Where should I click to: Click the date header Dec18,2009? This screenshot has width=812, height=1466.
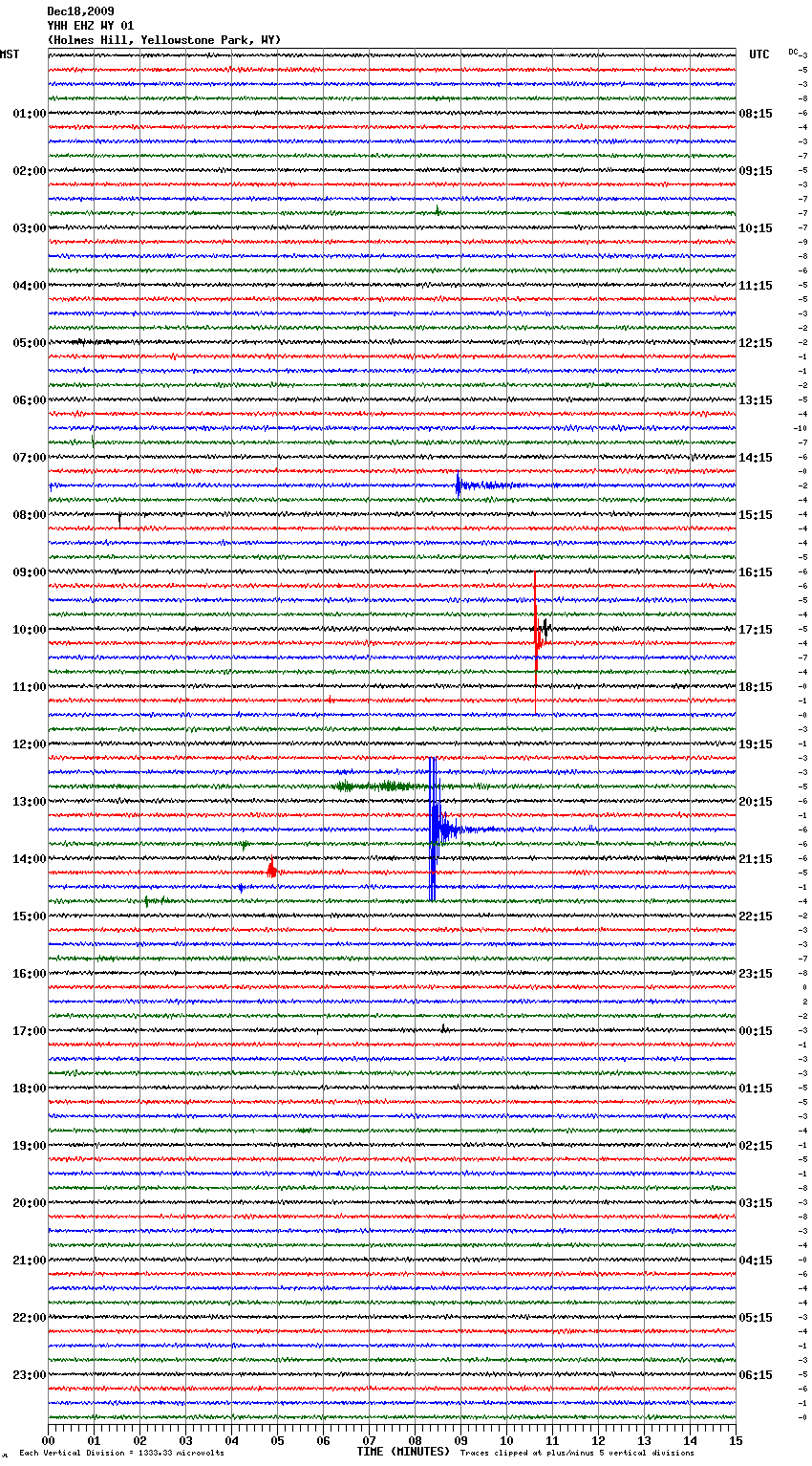pos(80,11)
